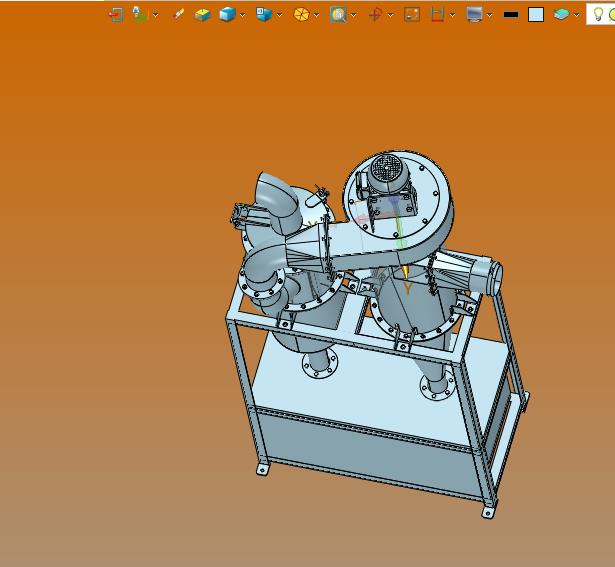Open dropdown beside the figure-on-ground icon
This screenshot has height=567, width=615.
click(x=156, y=15)
